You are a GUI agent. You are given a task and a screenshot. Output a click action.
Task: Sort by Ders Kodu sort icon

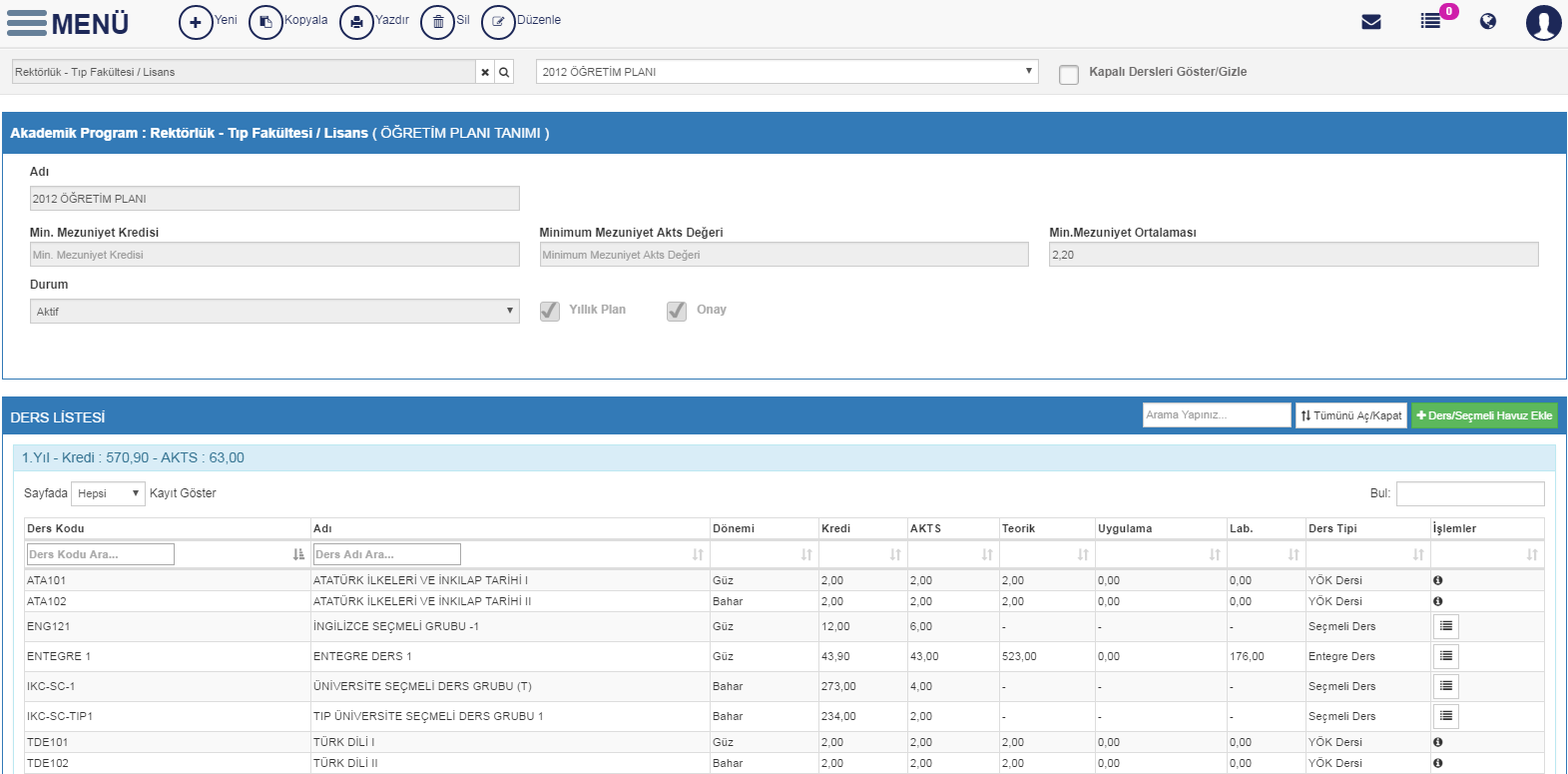[298, 554]
